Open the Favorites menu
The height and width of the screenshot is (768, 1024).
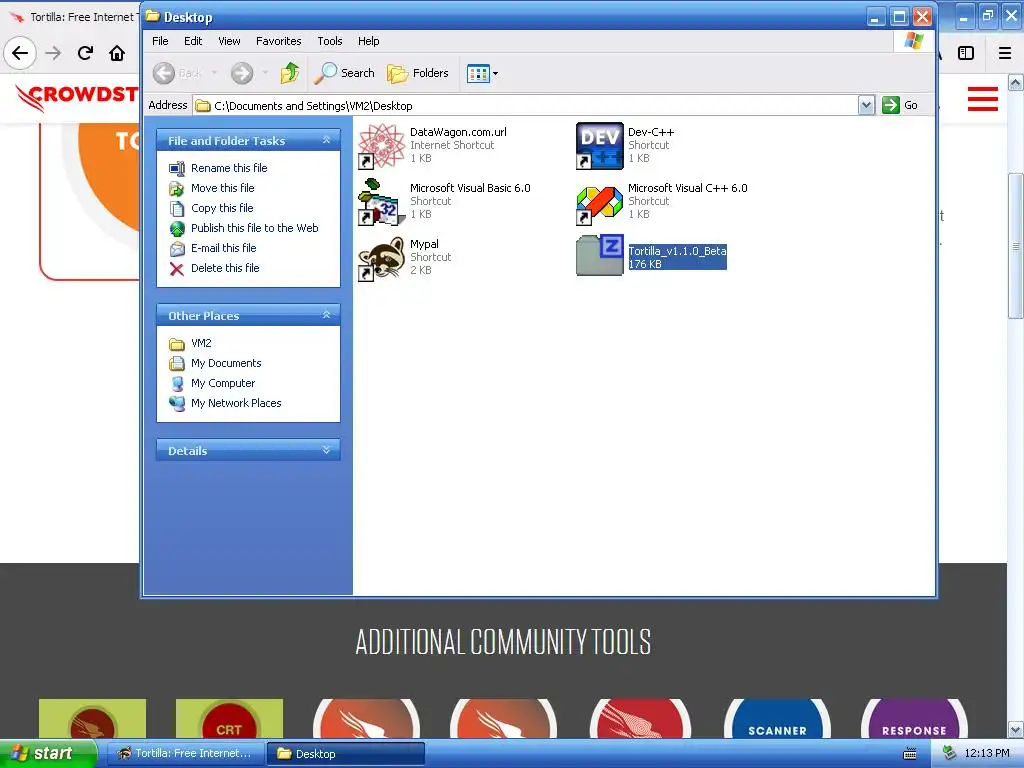point(278,41)
